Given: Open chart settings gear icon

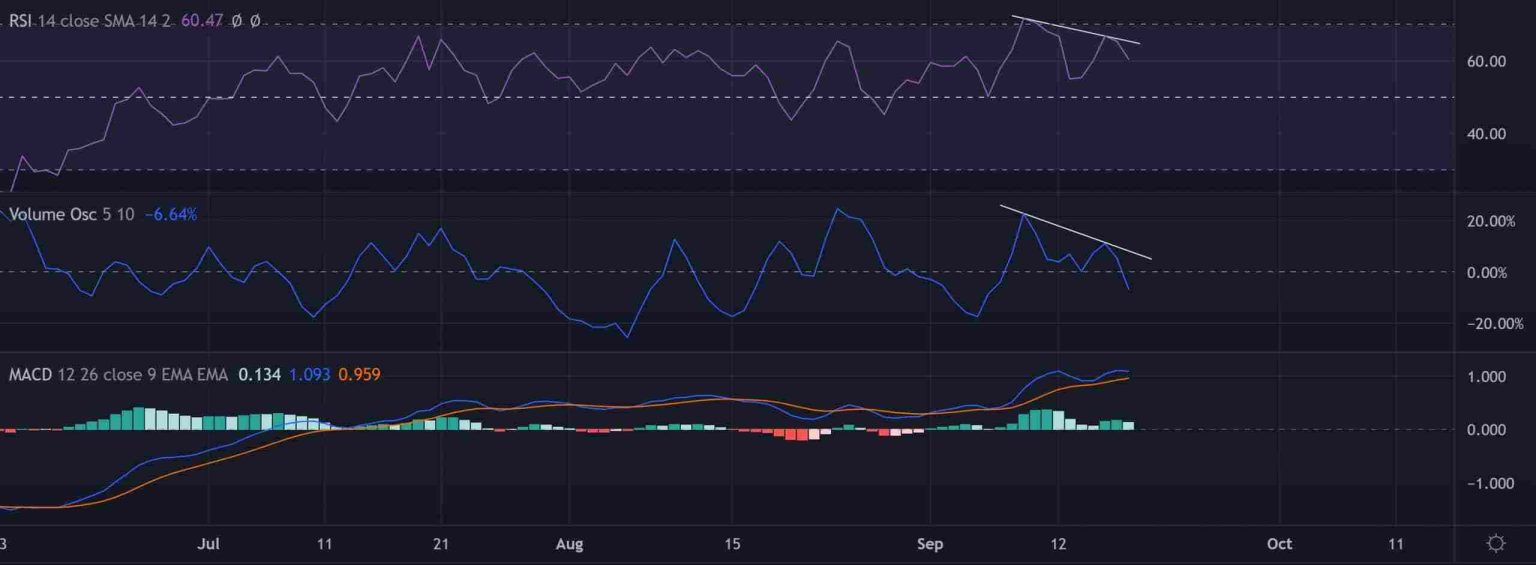Looking at the screenshot, I should [1496, 544].
